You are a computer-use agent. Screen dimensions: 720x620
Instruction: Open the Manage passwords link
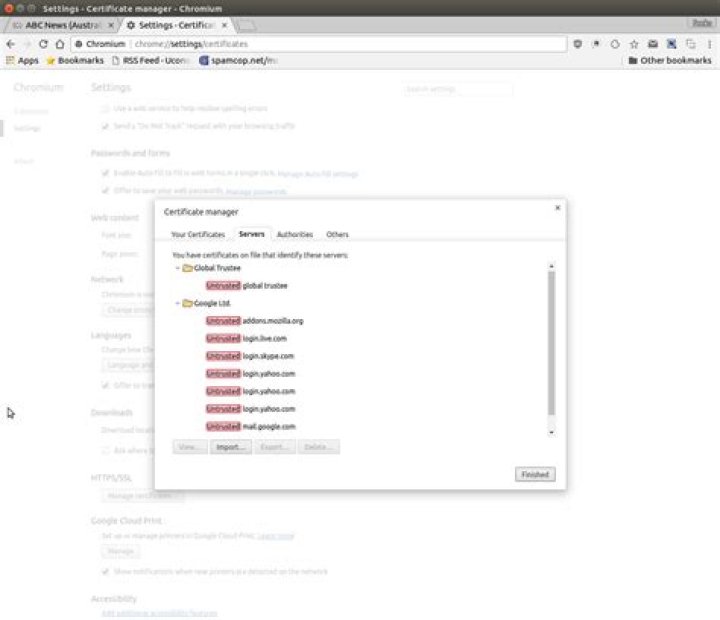click(x=256, y=191)
